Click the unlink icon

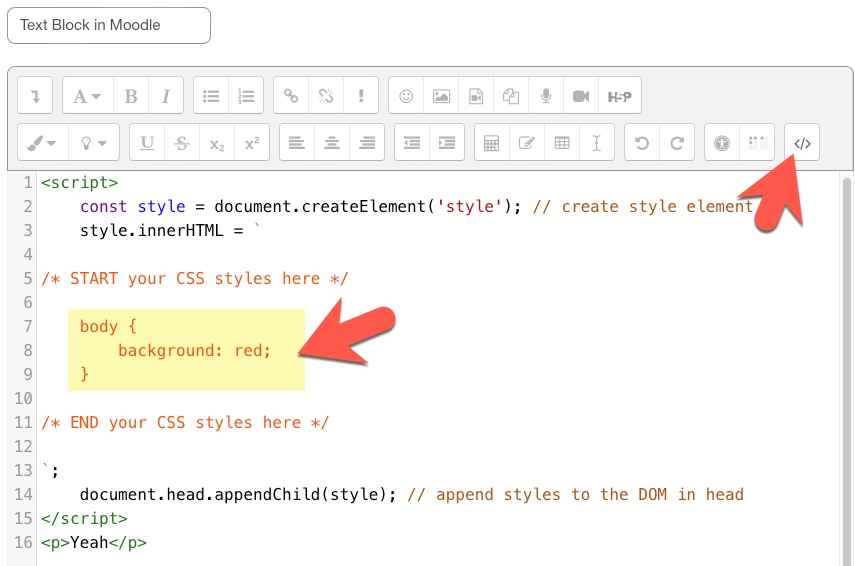click(325, 96)
